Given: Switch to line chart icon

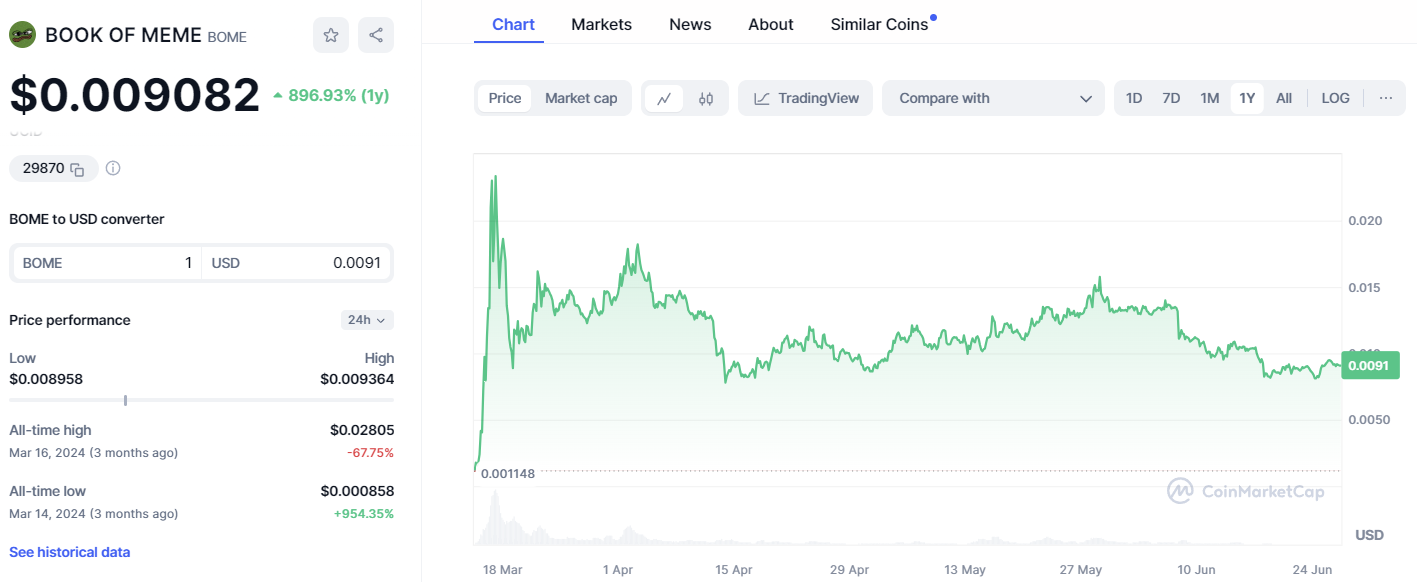Looking at the screenshot, I should click(x=664, y=98).
